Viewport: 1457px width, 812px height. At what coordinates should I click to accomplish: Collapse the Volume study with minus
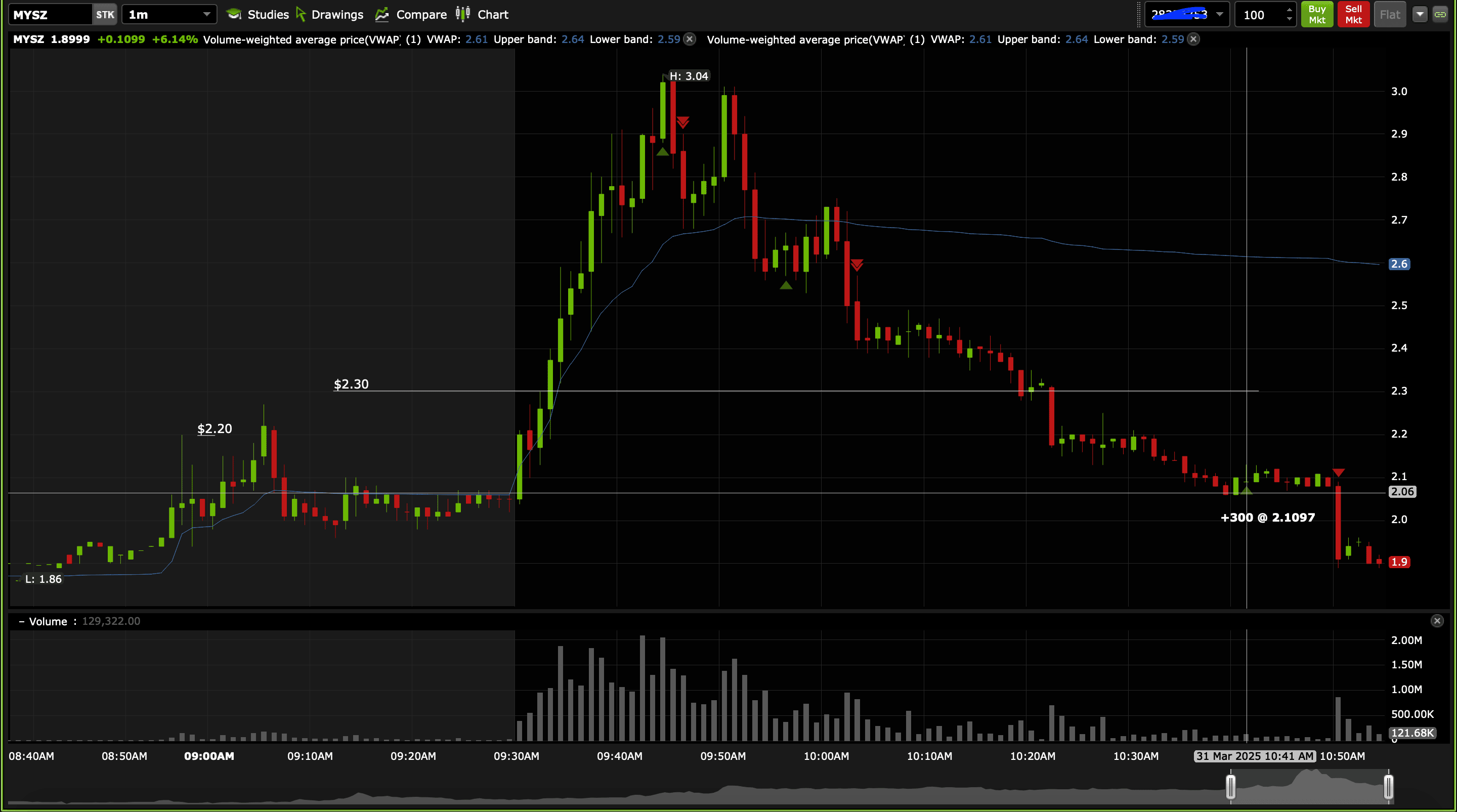click(21, 621)
